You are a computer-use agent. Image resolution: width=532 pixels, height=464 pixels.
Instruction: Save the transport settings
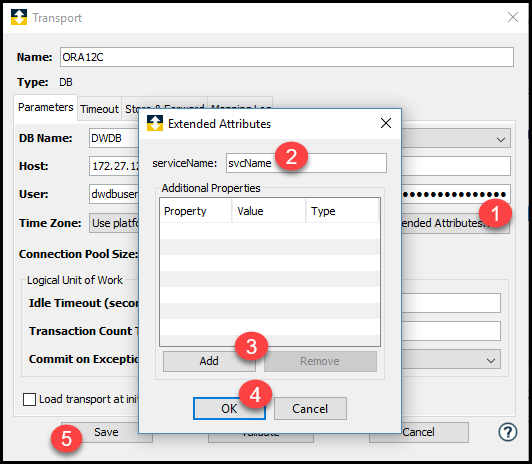point(107,432)
